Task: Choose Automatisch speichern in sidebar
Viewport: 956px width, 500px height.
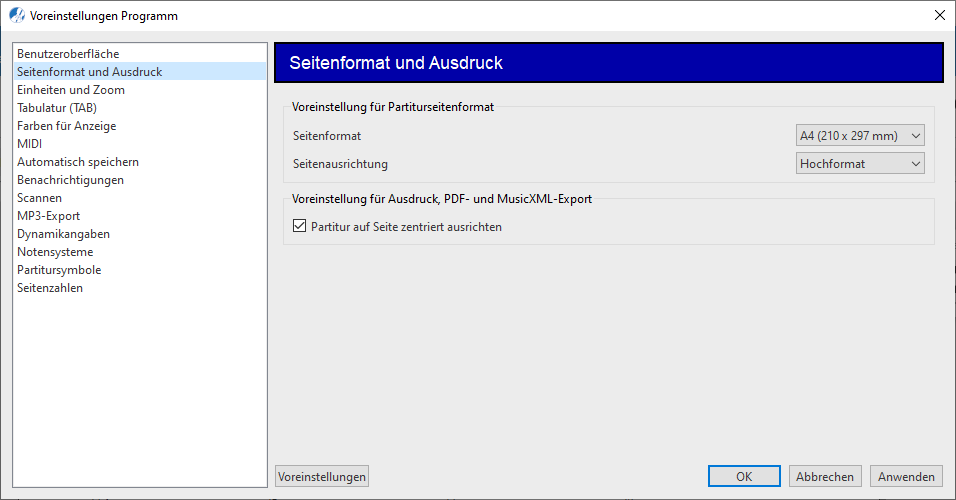Action: click(78, 162)
